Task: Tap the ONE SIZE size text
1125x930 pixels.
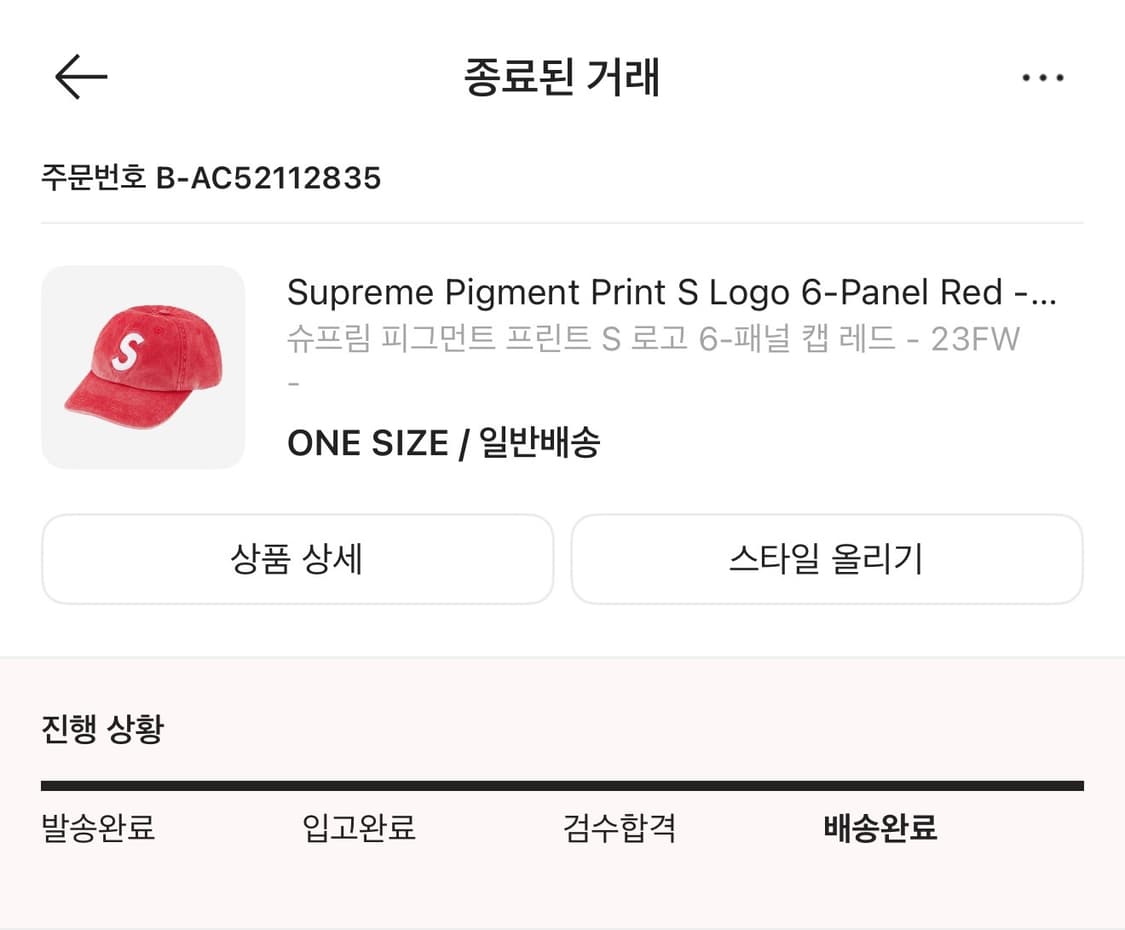Action: (367, 443)
